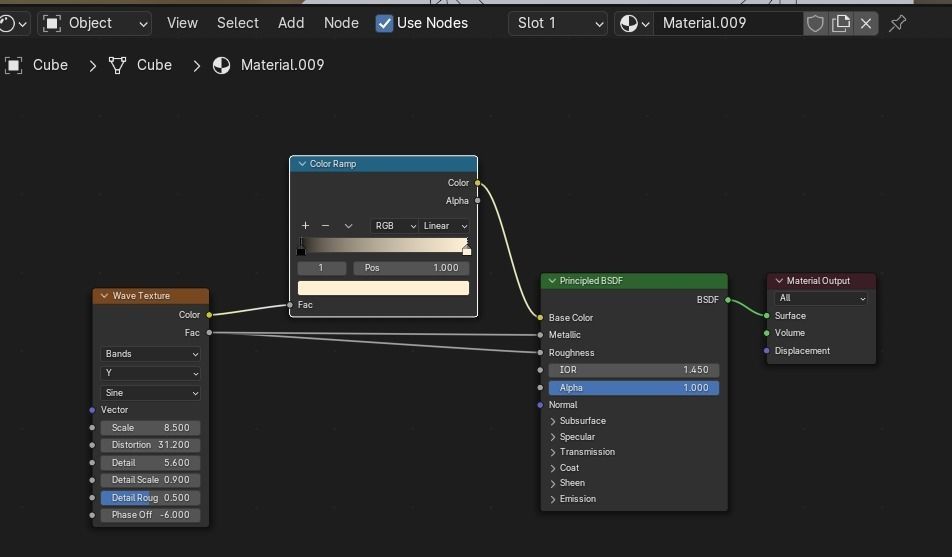Viewport: 952px width, 557px height.
Task: Unlink Material.009 with the X icon
Action: (x=866, y=24)
